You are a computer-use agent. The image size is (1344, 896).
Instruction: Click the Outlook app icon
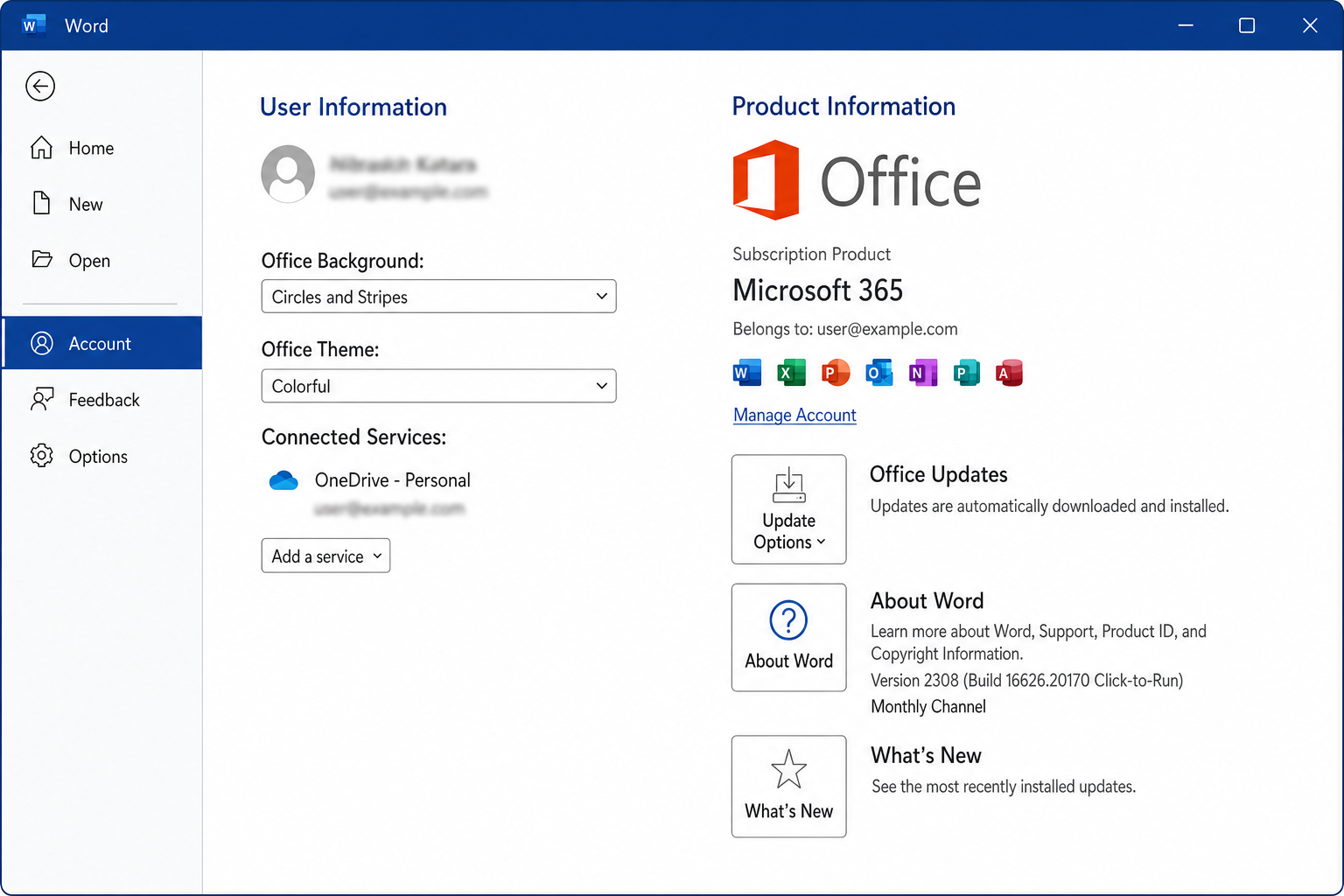point(878,373)
